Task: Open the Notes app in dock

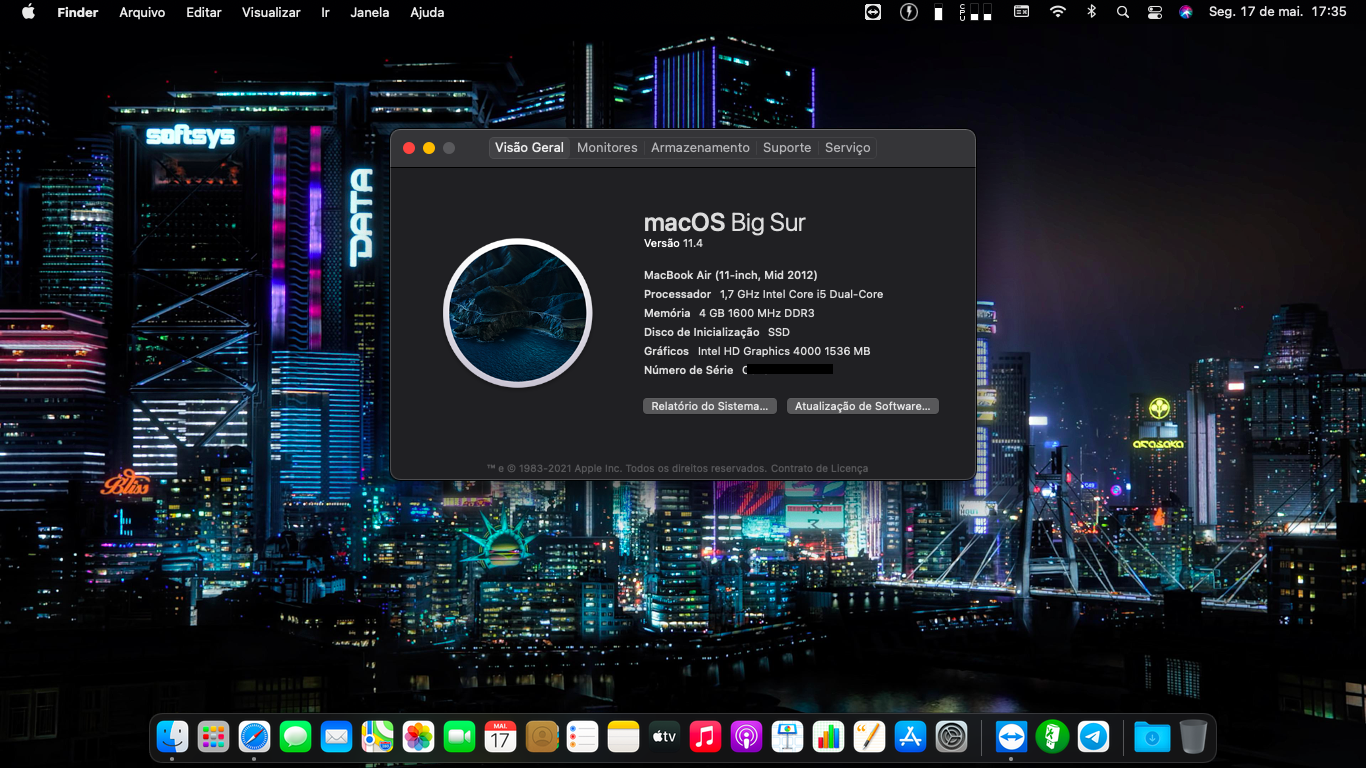Action: coord(623,737)
